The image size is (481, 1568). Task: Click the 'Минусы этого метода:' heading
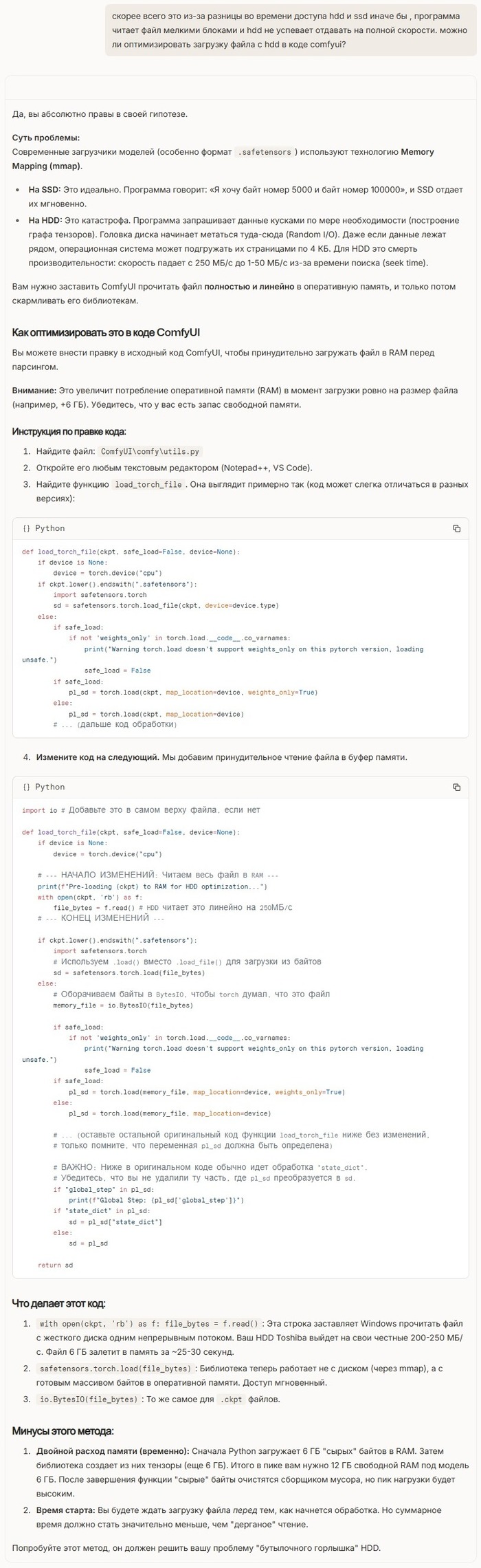pyautogui.click(x=63, y=1430)
